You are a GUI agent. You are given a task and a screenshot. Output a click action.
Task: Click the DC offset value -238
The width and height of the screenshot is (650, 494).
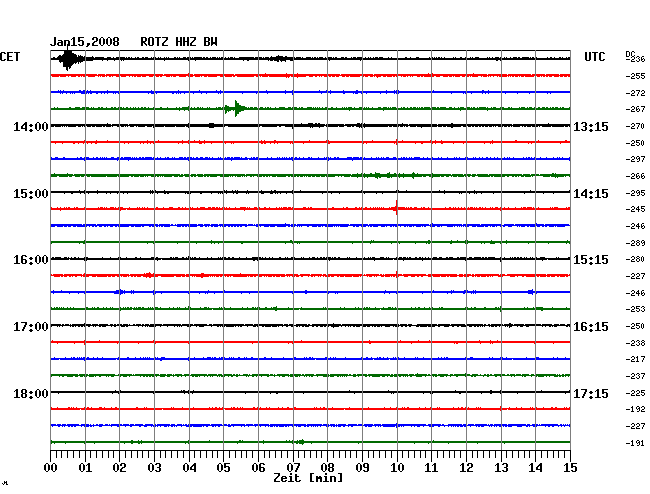pyautogui.click(x=635, y=344)
